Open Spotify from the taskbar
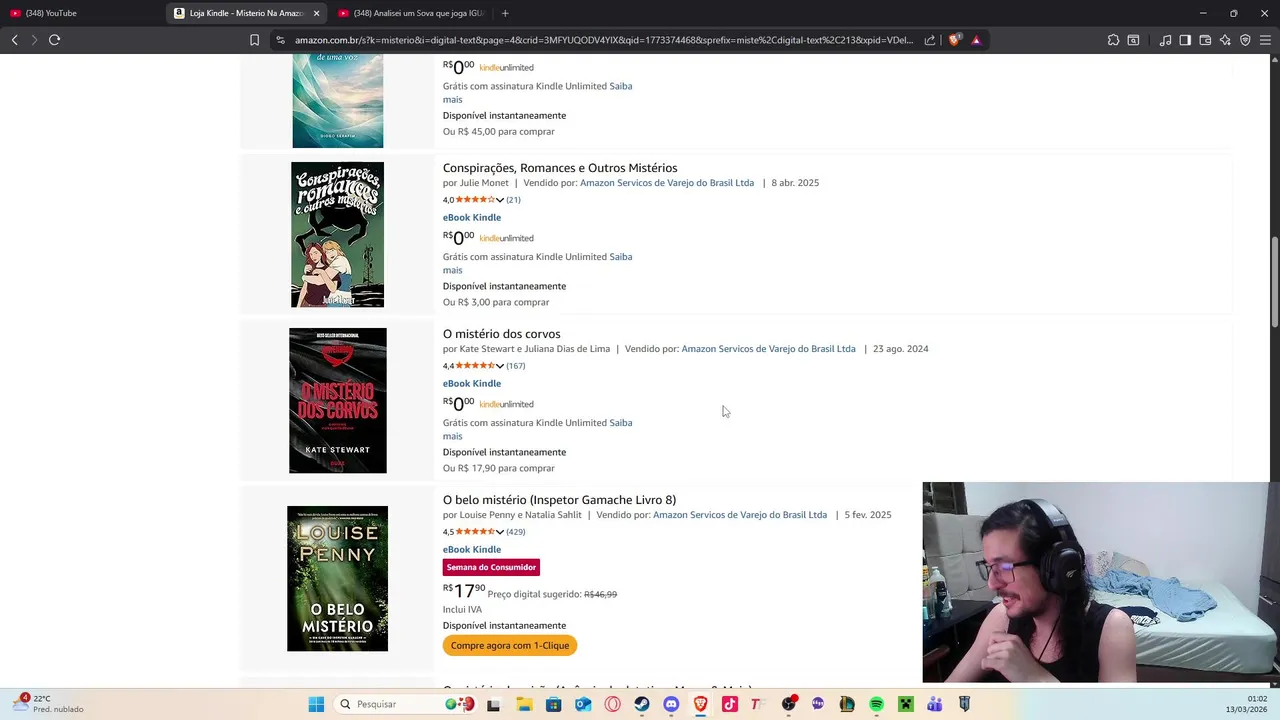Image resolution: width=1280 pixels, height=720 pixels. click(x=876, y=704)
